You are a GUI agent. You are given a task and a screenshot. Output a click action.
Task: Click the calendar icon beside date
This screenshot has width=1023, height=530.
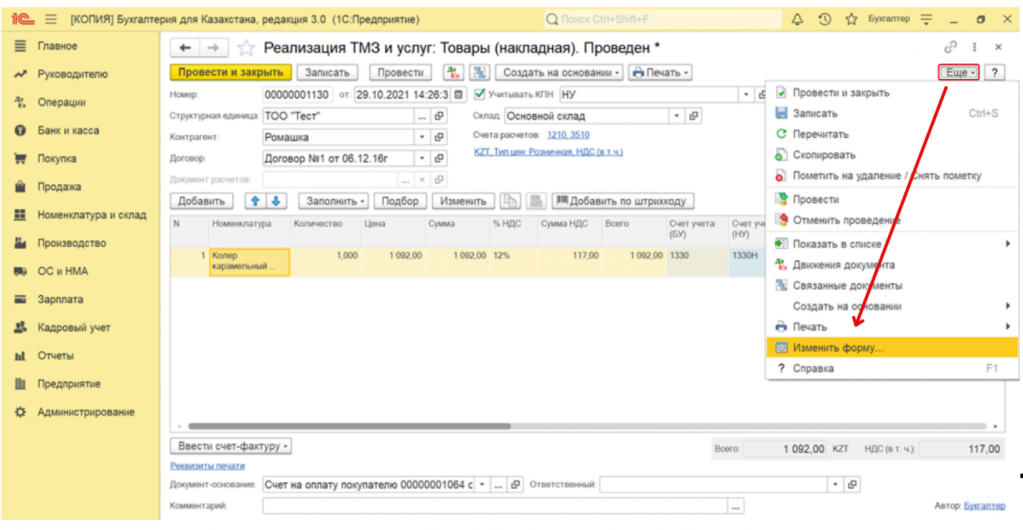(459, 94)
